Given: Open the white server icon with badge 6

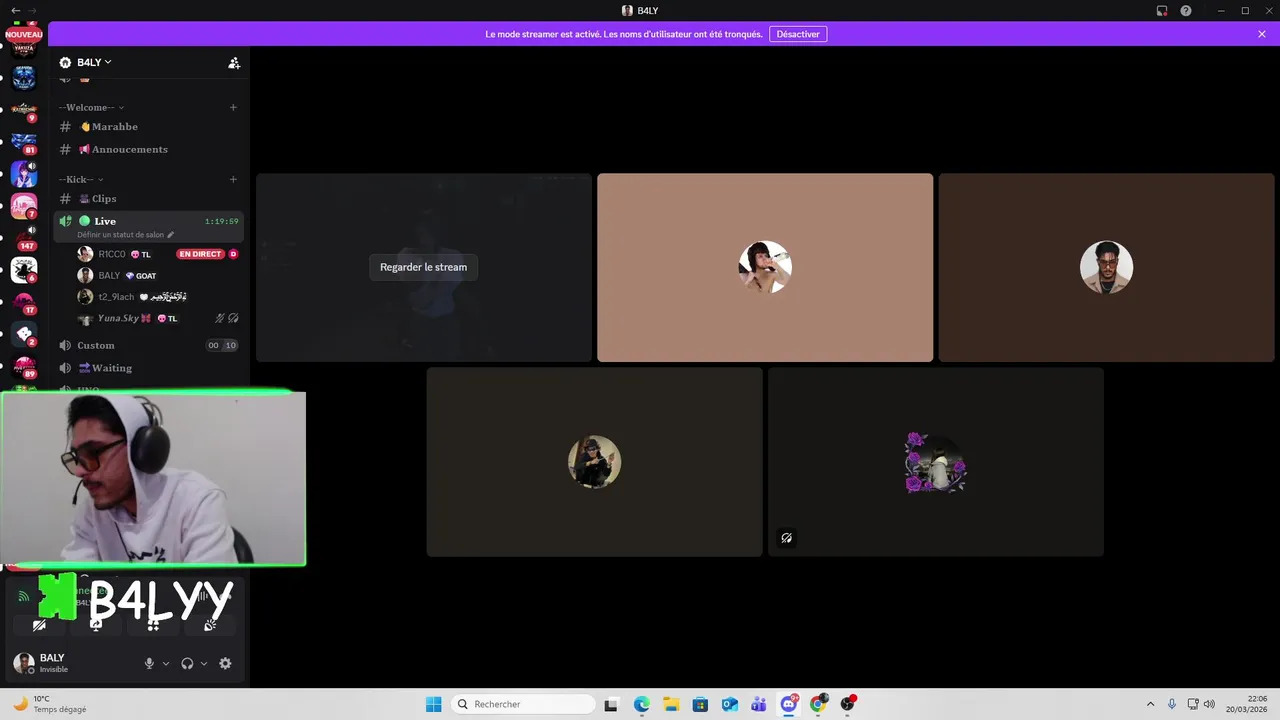Looking at the screenshot, I should [x=24, y=270].
